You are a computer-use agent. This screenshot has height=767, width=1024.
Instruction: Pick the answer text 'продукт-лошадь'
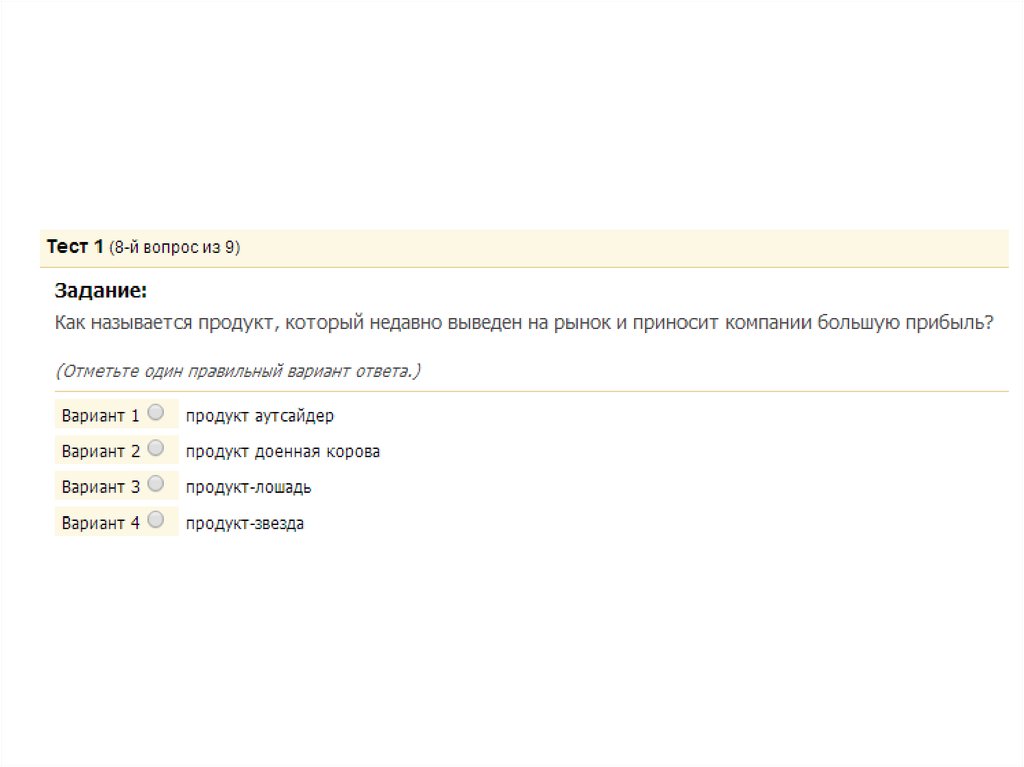[248, 488]
